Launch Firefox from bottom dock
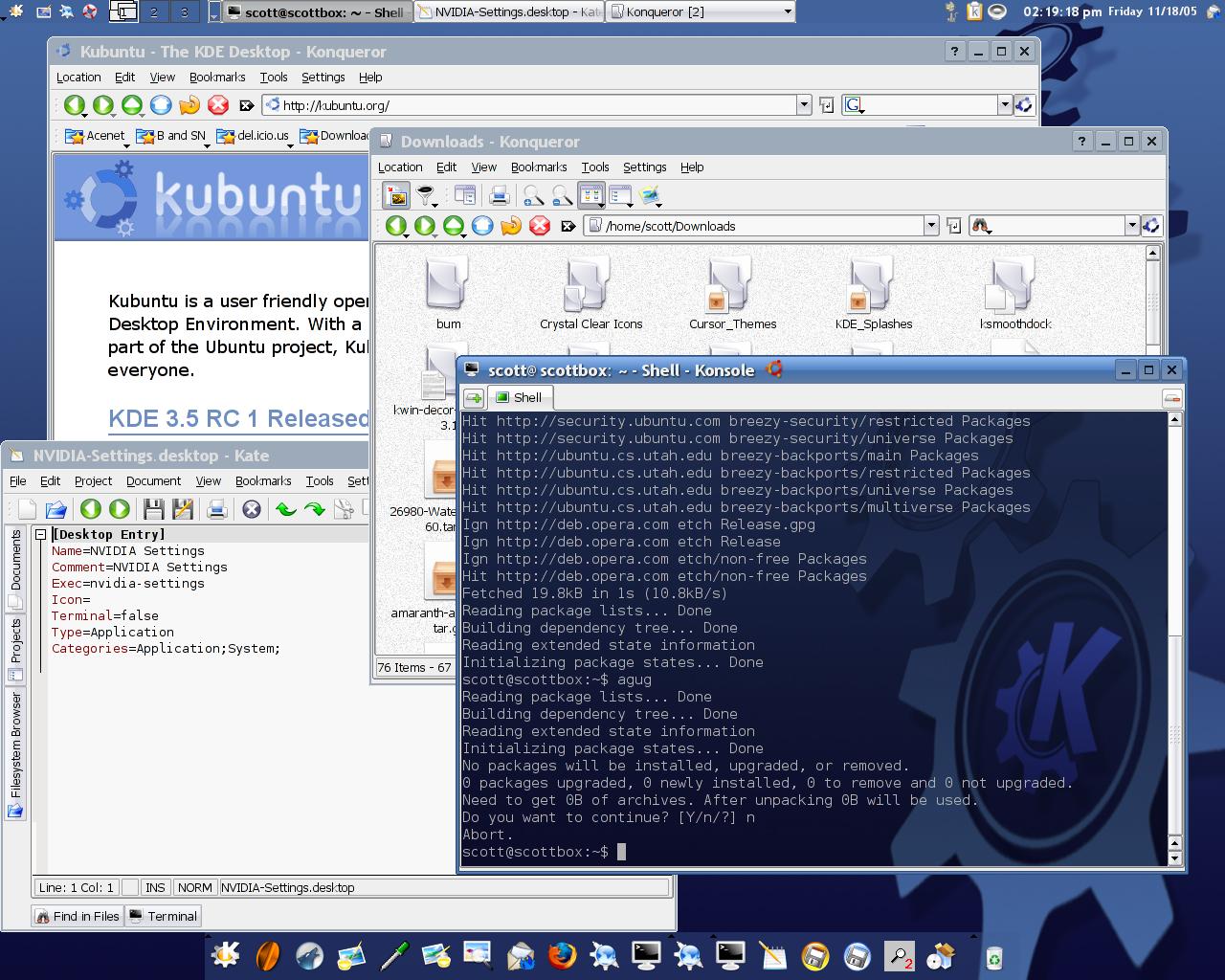This screenshot has width=1225, height=980. tap(562, 955)
